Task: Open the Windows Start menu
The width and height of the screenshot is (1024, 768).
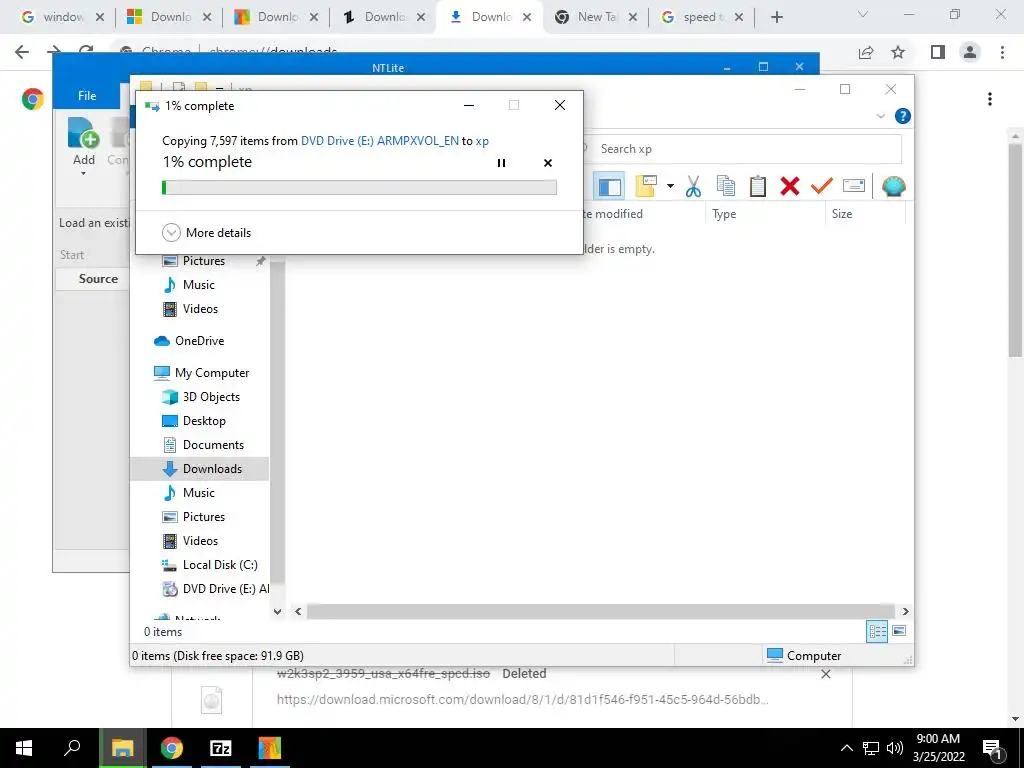Action: click(x=24, y=748)
